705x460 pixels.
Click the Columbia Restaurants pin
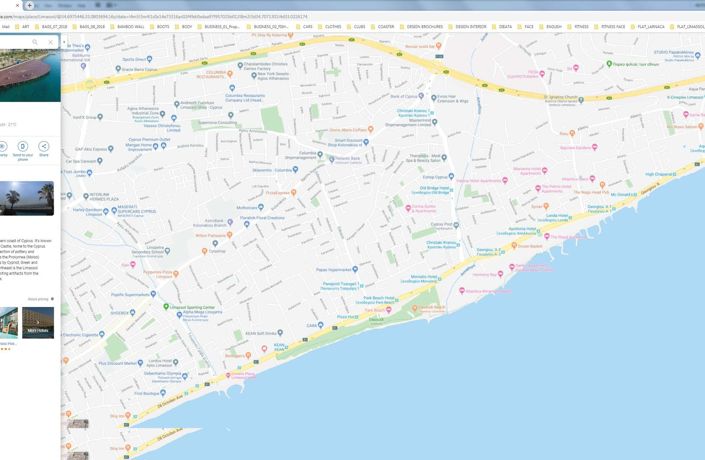pyautogui.click(x=232, y=88)
